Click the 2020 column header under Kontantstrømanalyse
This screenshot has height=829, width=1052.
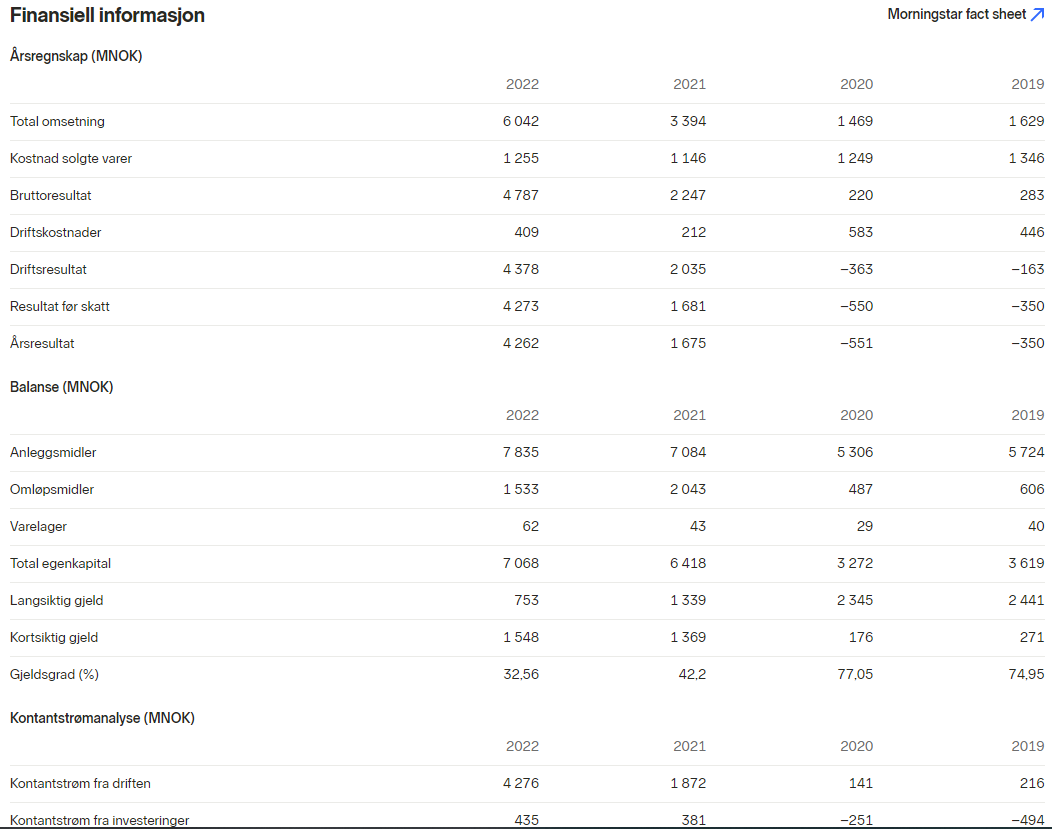coord(857,746)
